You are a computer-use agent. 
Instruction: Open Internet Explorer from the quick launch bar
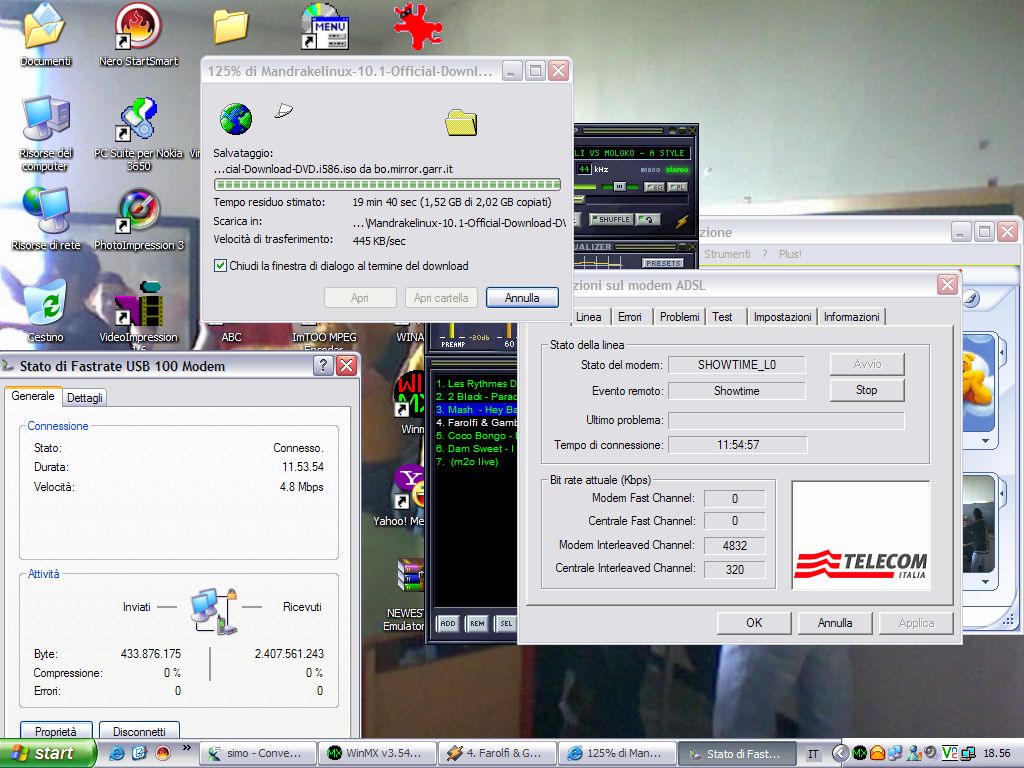click(117, 753)
